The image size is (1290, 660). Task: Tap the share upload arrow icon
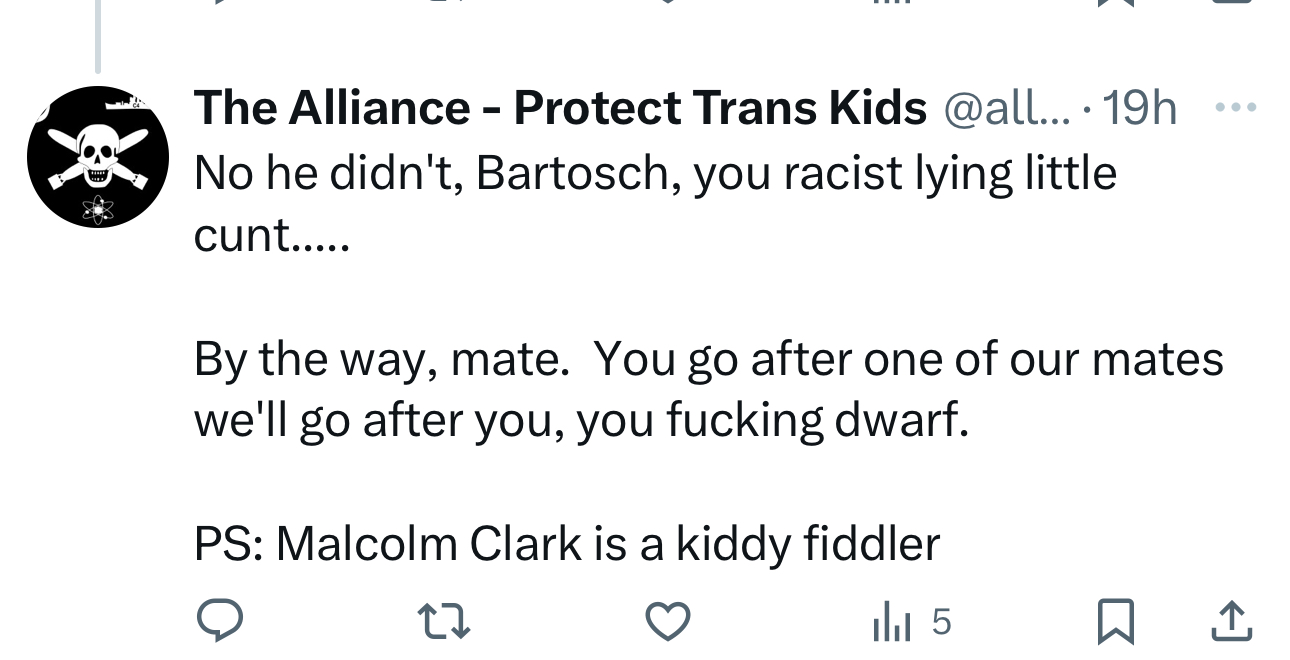click(1231, 622)
